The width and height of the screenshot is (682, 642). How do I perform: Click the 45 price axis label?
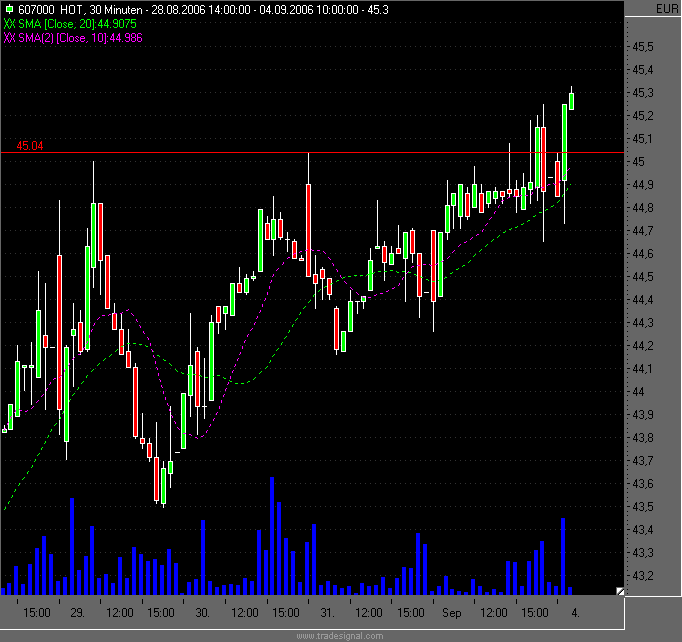coord(638,162)
